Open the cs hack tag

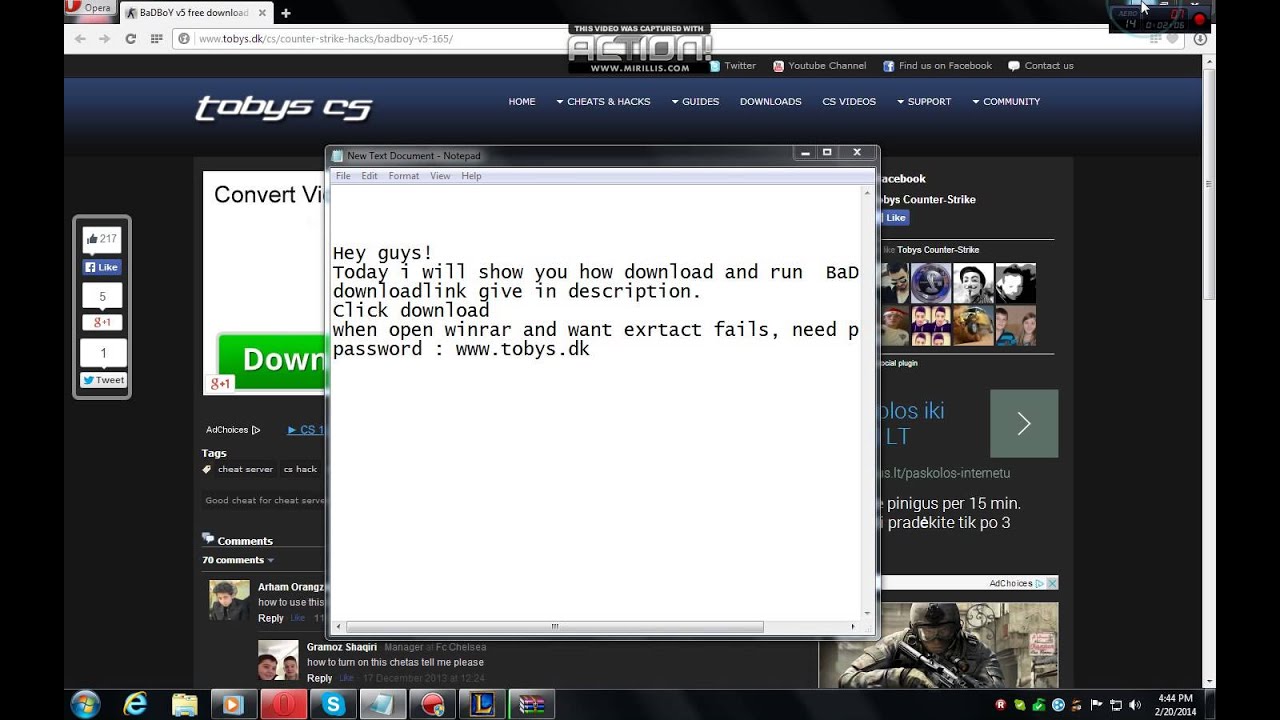point(300,469)
